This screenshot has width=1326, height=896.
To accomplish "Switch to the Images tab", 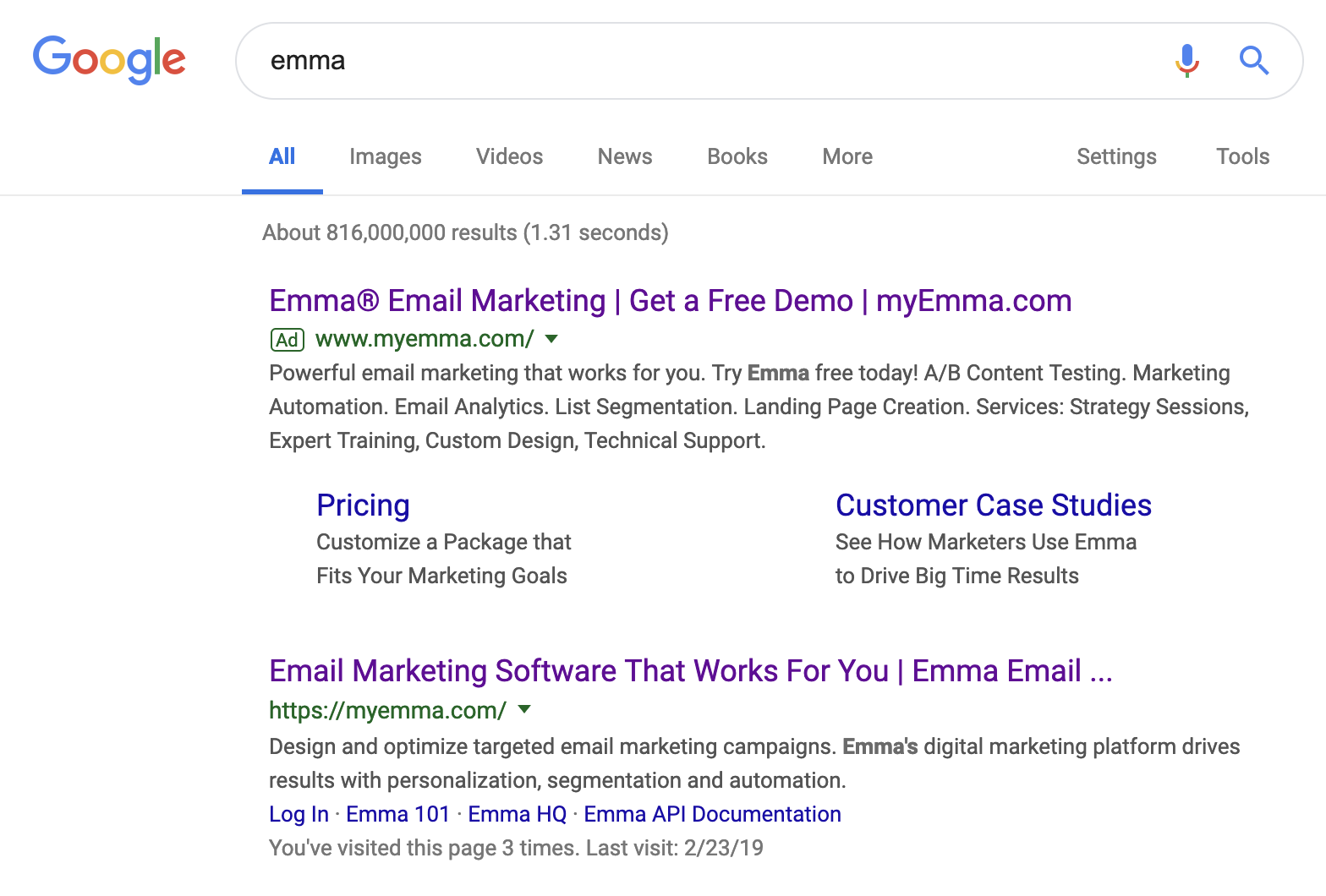I will [x=385, y=156].
